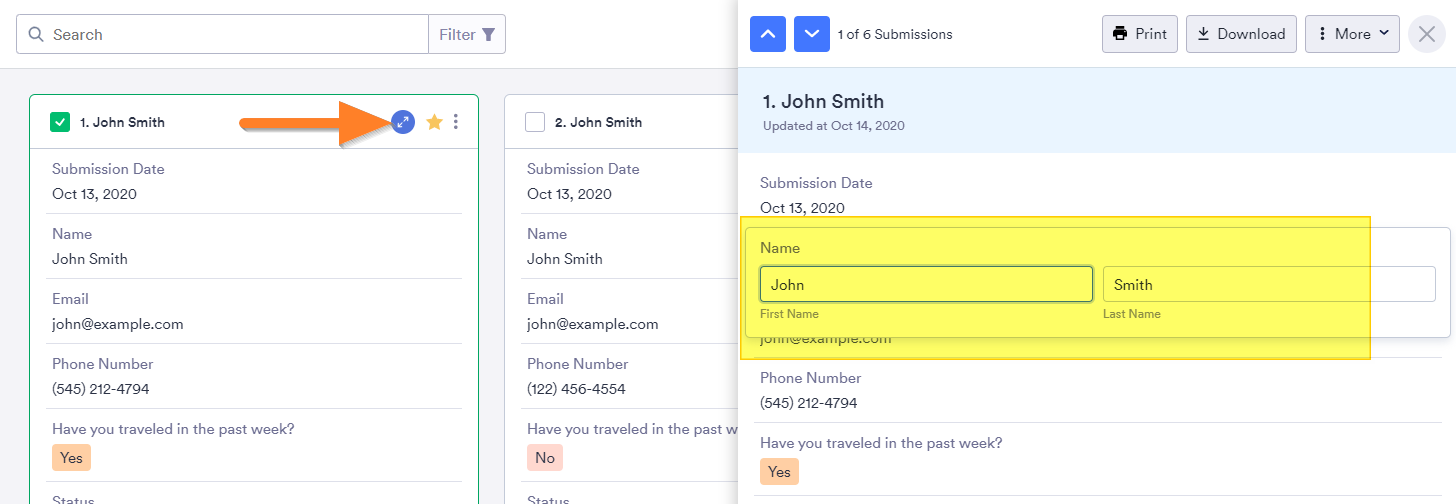Click the phone number in detail panel
Viewport: 1456px width, 504px height.
point(808,403)
